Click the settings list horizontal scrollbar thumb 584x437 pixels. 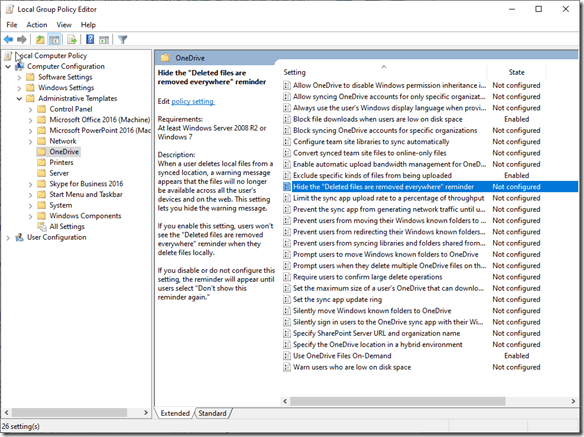[397, 401]
